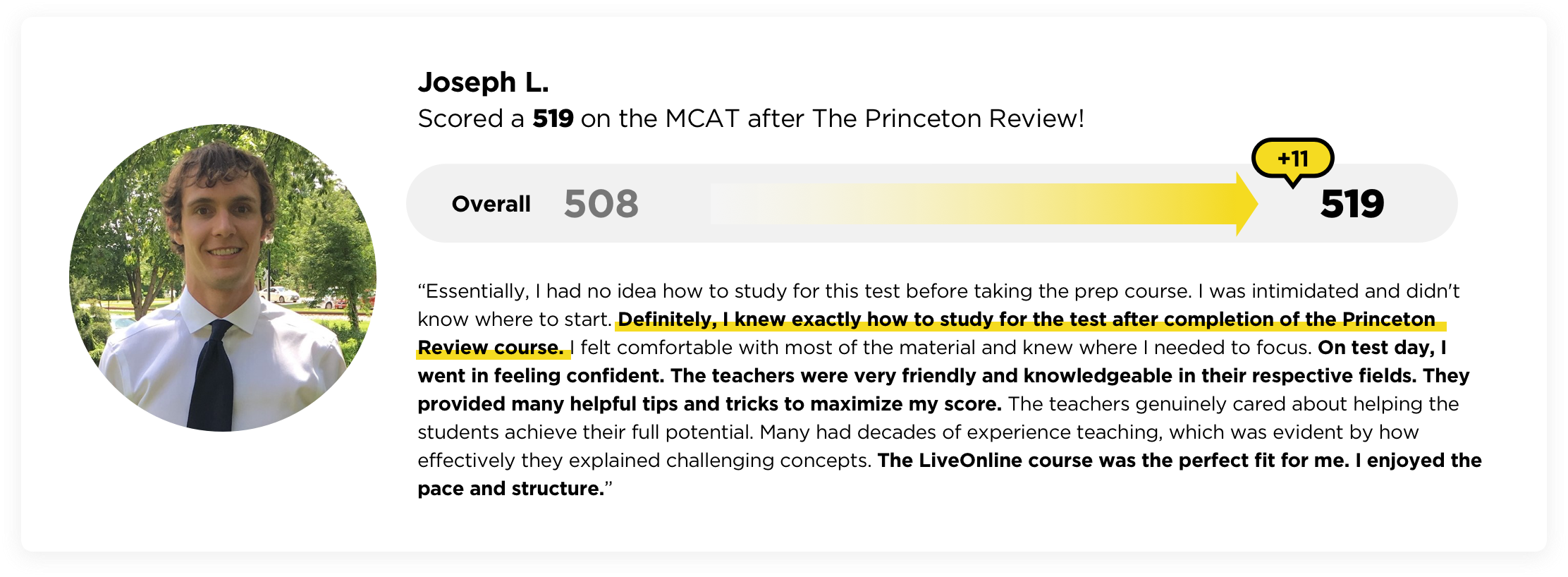Click "The Princeton Review!" in the subtitle
The height and width of the screenshot is (577, 1568).
948,119
